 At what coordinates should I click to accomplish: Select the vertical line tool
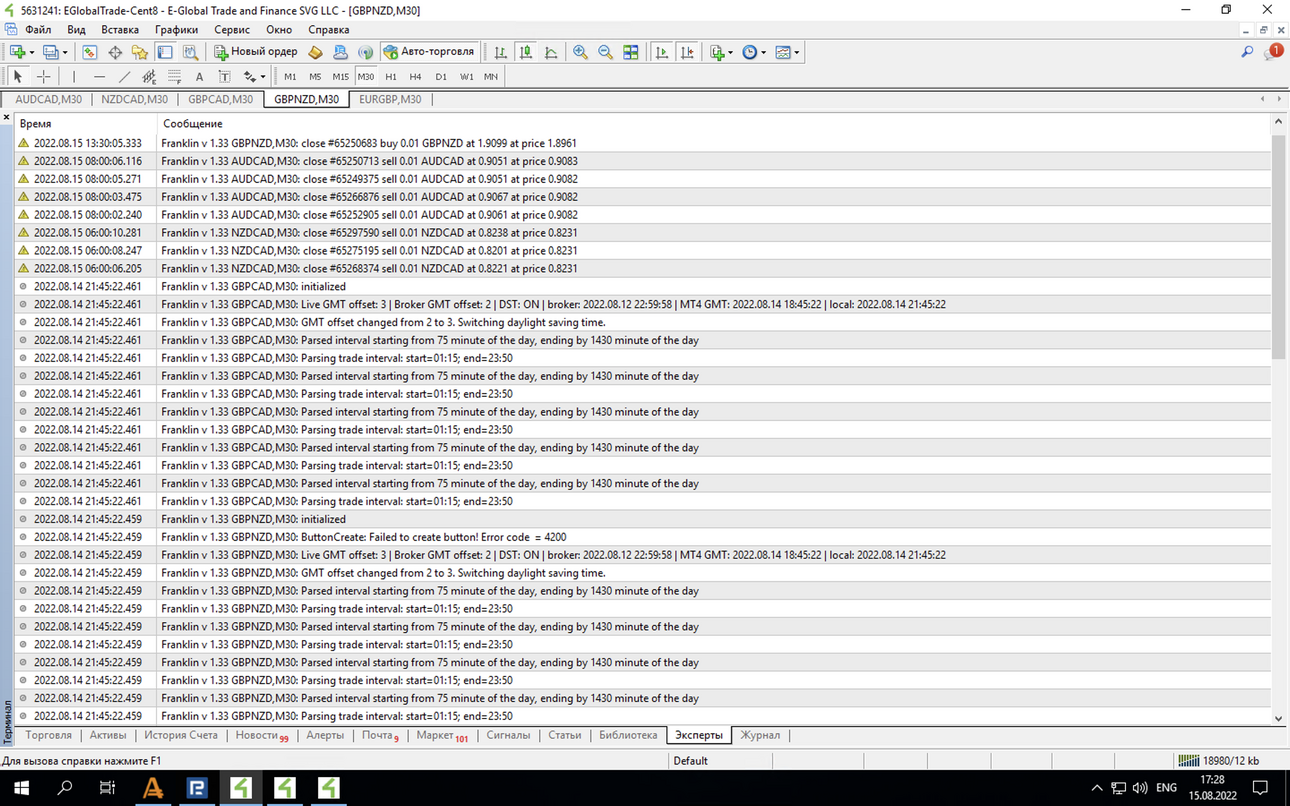[x=74, y=76]
